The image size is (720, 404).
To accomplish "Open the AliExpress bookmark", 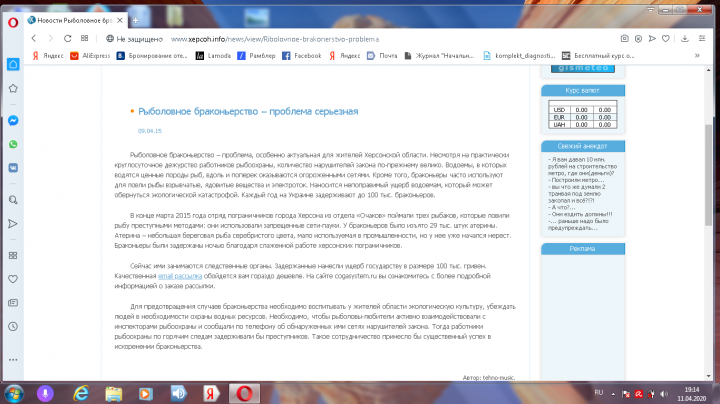I will coord(90,56).
